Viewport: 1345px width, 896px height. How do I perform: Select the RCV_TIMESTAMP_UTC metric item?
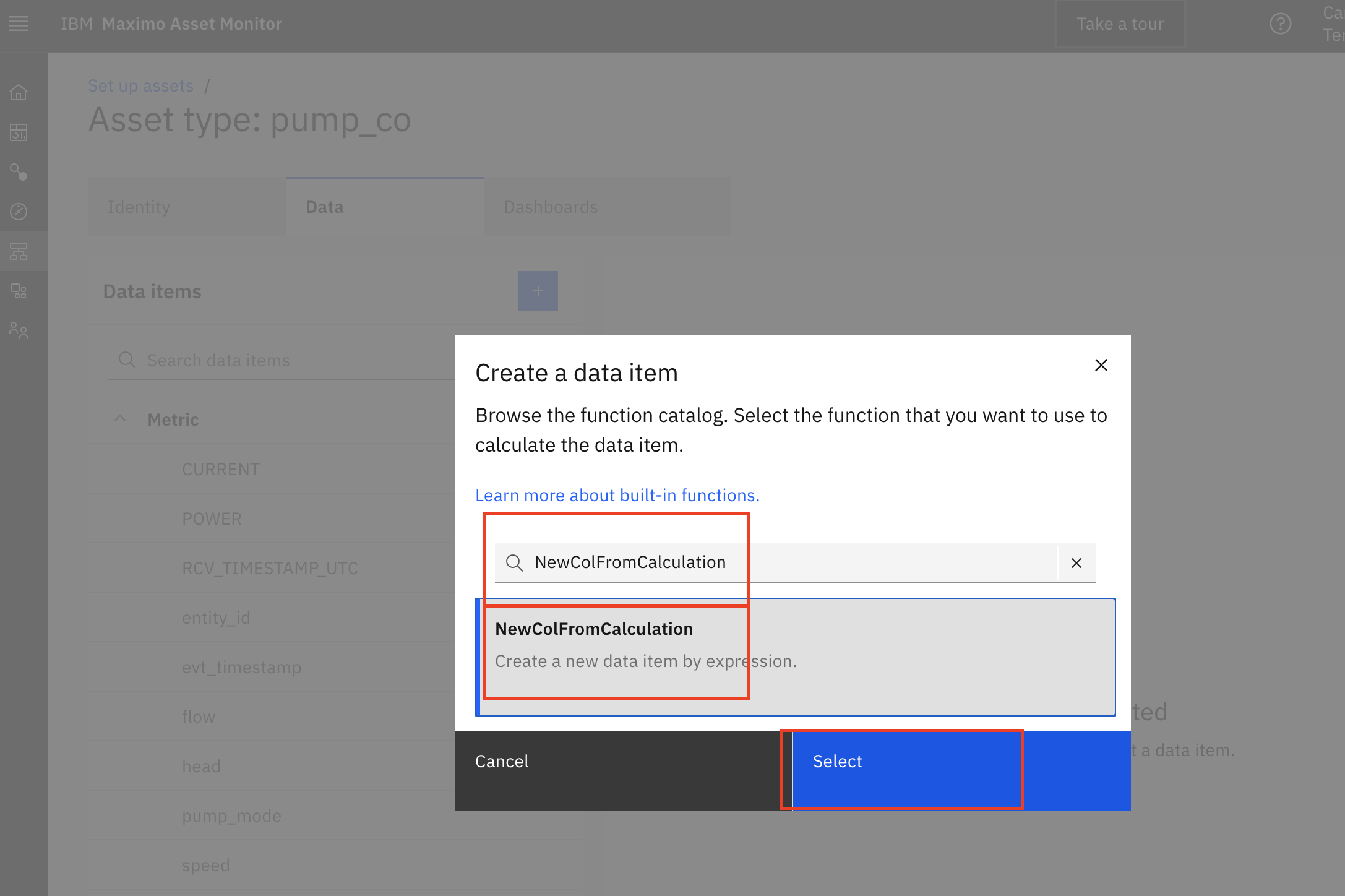coord(270,568)
